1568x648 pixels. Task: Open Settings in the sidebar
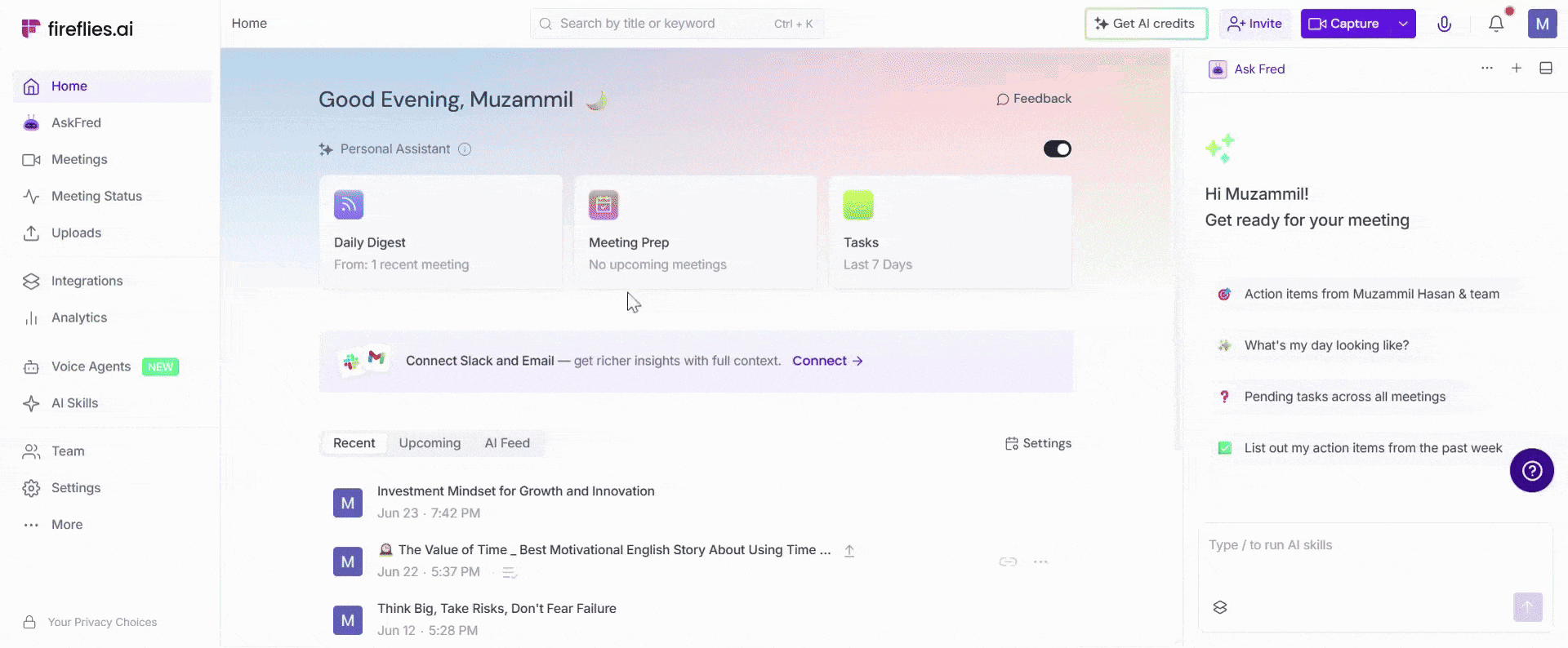coord(112,489)
